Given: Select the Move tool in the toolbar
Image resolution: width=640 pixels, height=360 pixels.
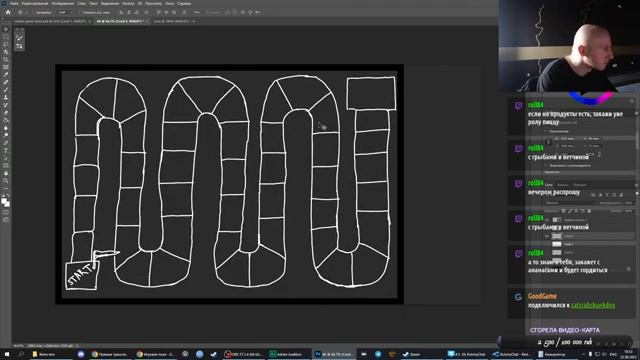Looking at the screenshot, I should pyautogui.click(x=6, y=29).
